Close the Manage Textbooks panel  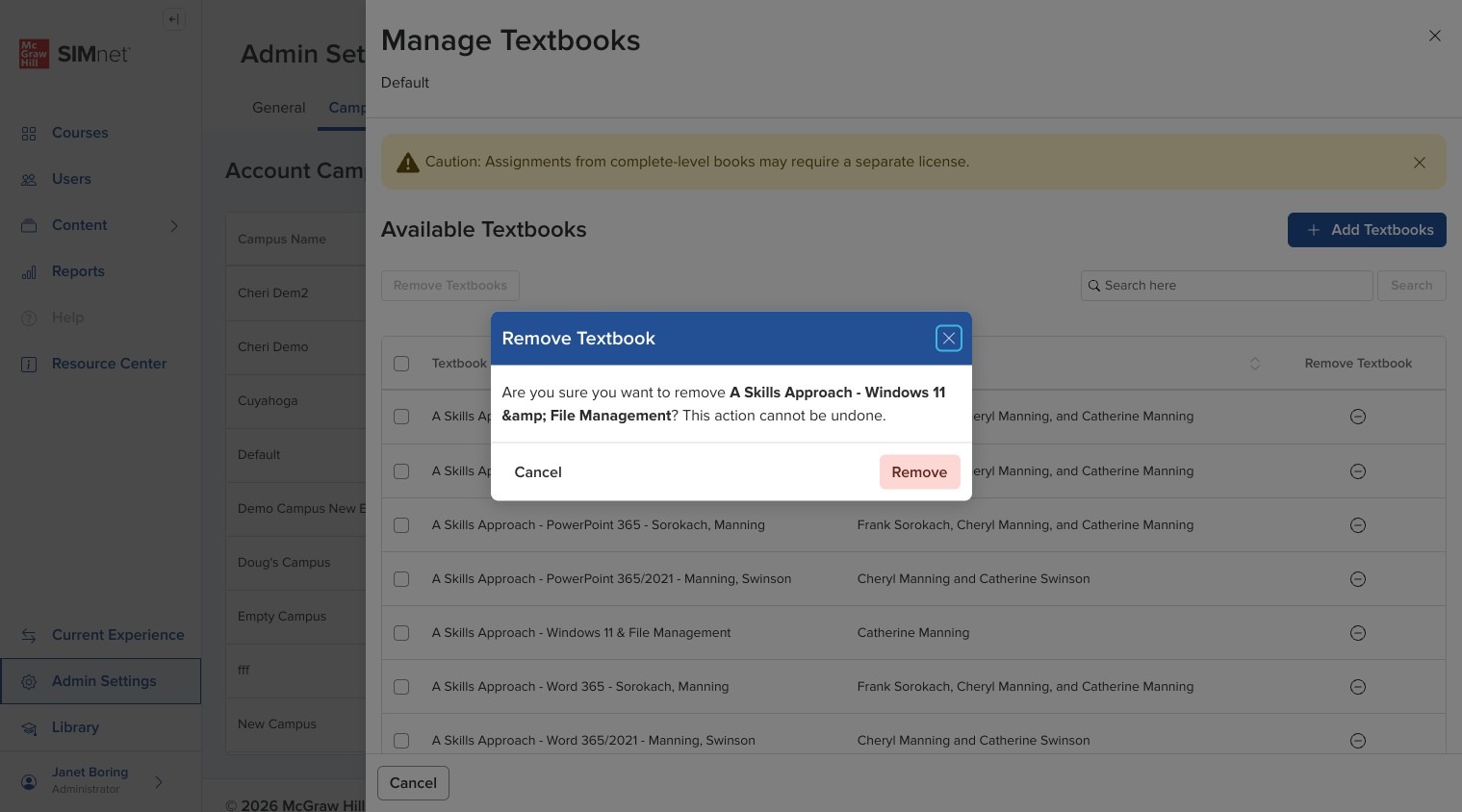(x=1434, y=36)
